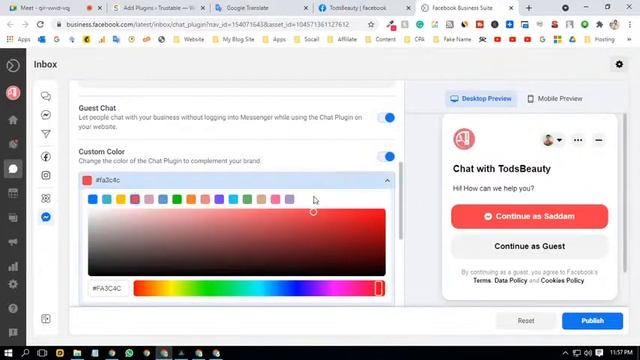Open the profile dropdown in chat preview
The image size is (640, 360).
pyautogui.click(x=553, y=140)
